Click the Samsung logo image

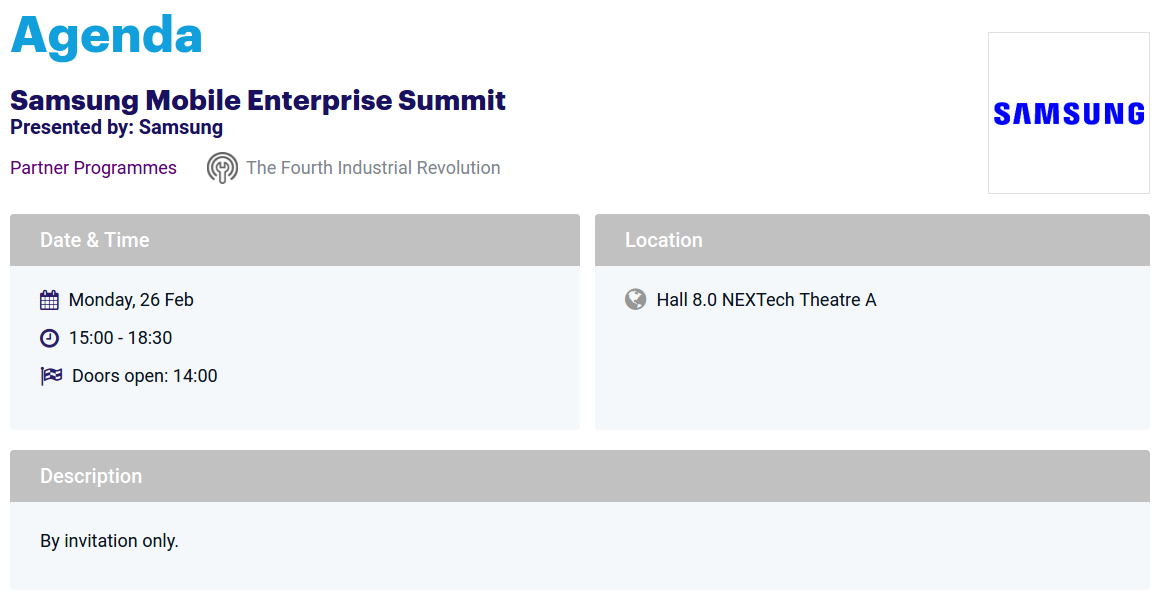1068,113
